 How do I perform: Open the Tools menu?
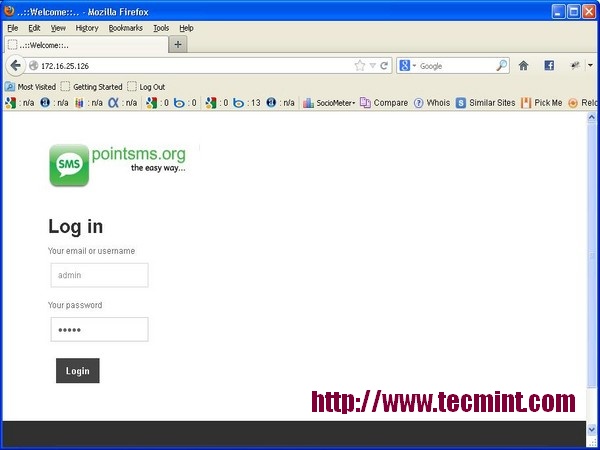[x=161, y=28]
